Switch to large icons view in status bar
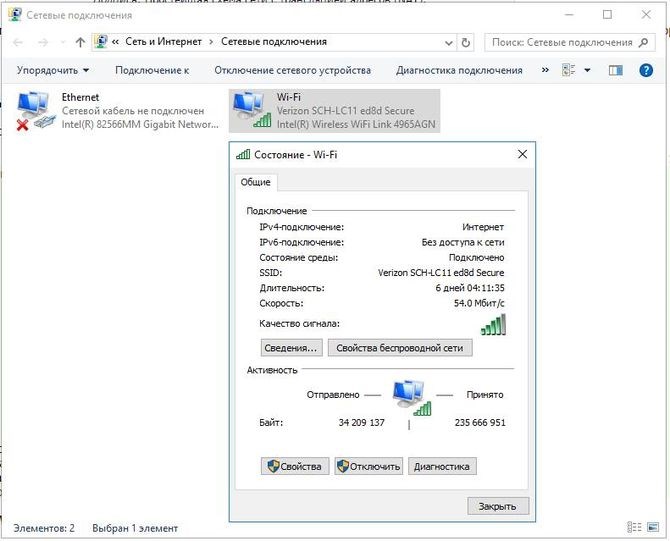670x541 pixels. pos(653,527)
